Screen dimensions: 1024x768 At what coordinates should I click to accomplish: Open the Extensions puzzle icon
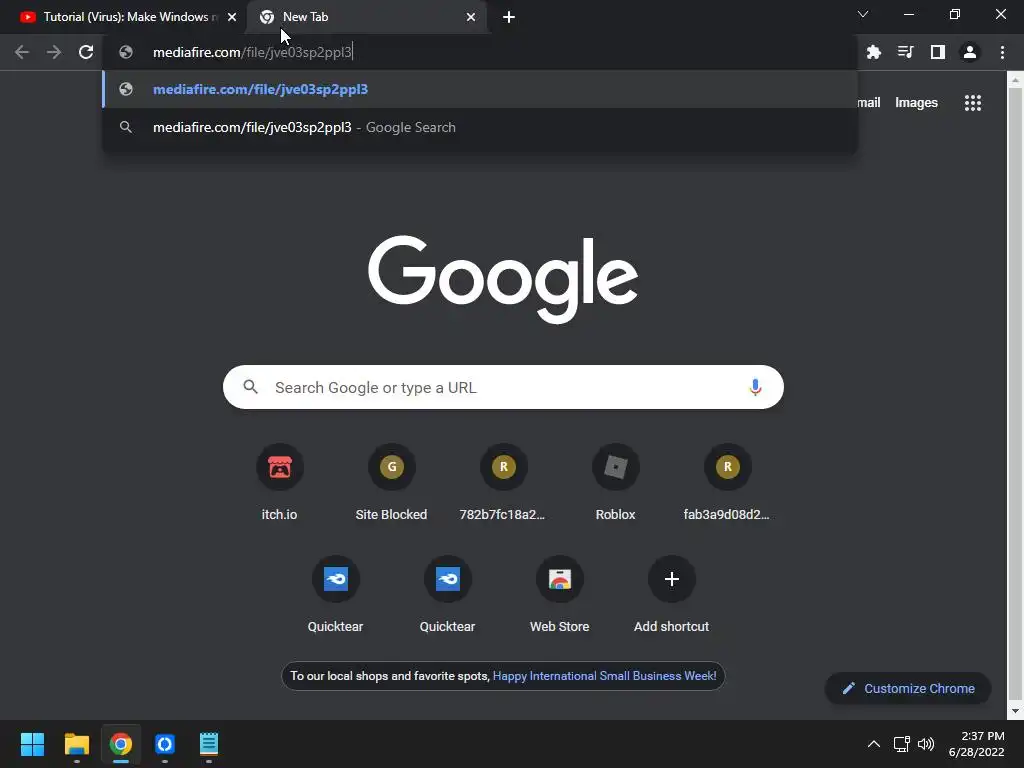tap(874, 52)
